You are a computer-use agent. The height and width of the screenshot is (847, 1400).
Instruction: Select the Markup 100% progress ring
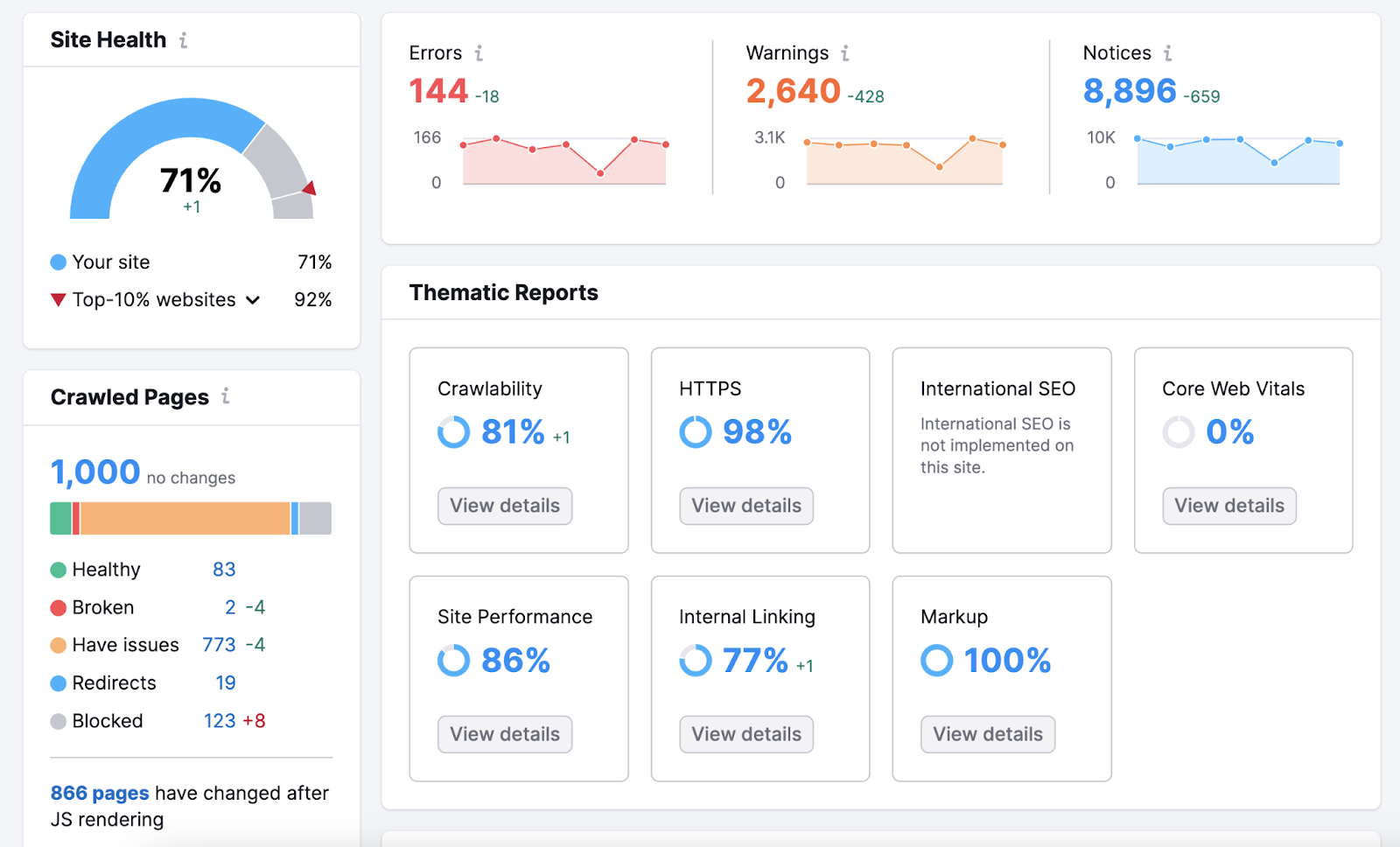[935, 661]
